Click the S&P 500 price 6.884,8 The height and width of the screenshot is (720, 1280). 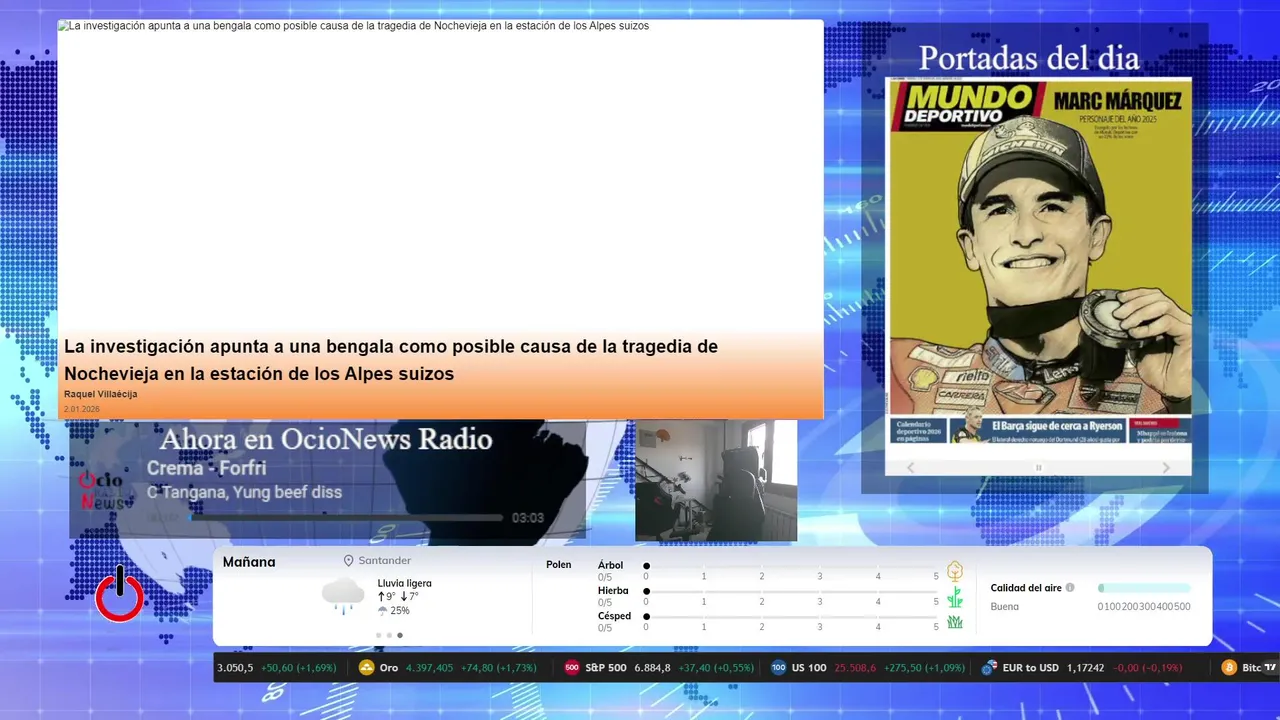tap(652, 668)
